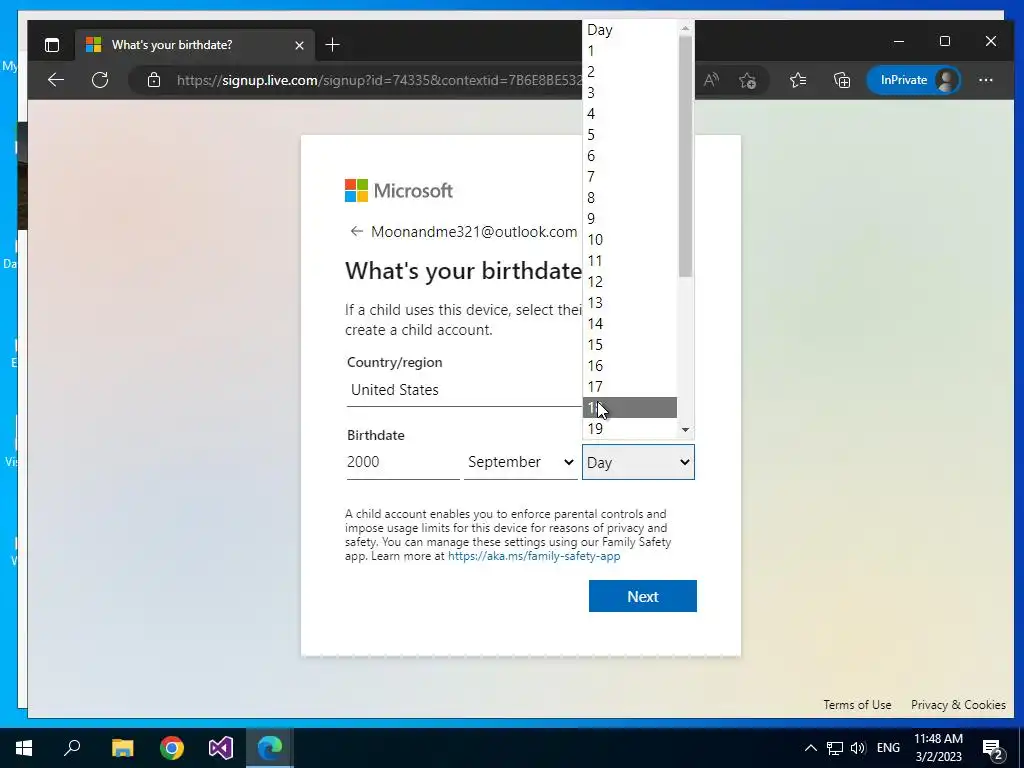Open the Windows Start menu

tap(24, 748)
